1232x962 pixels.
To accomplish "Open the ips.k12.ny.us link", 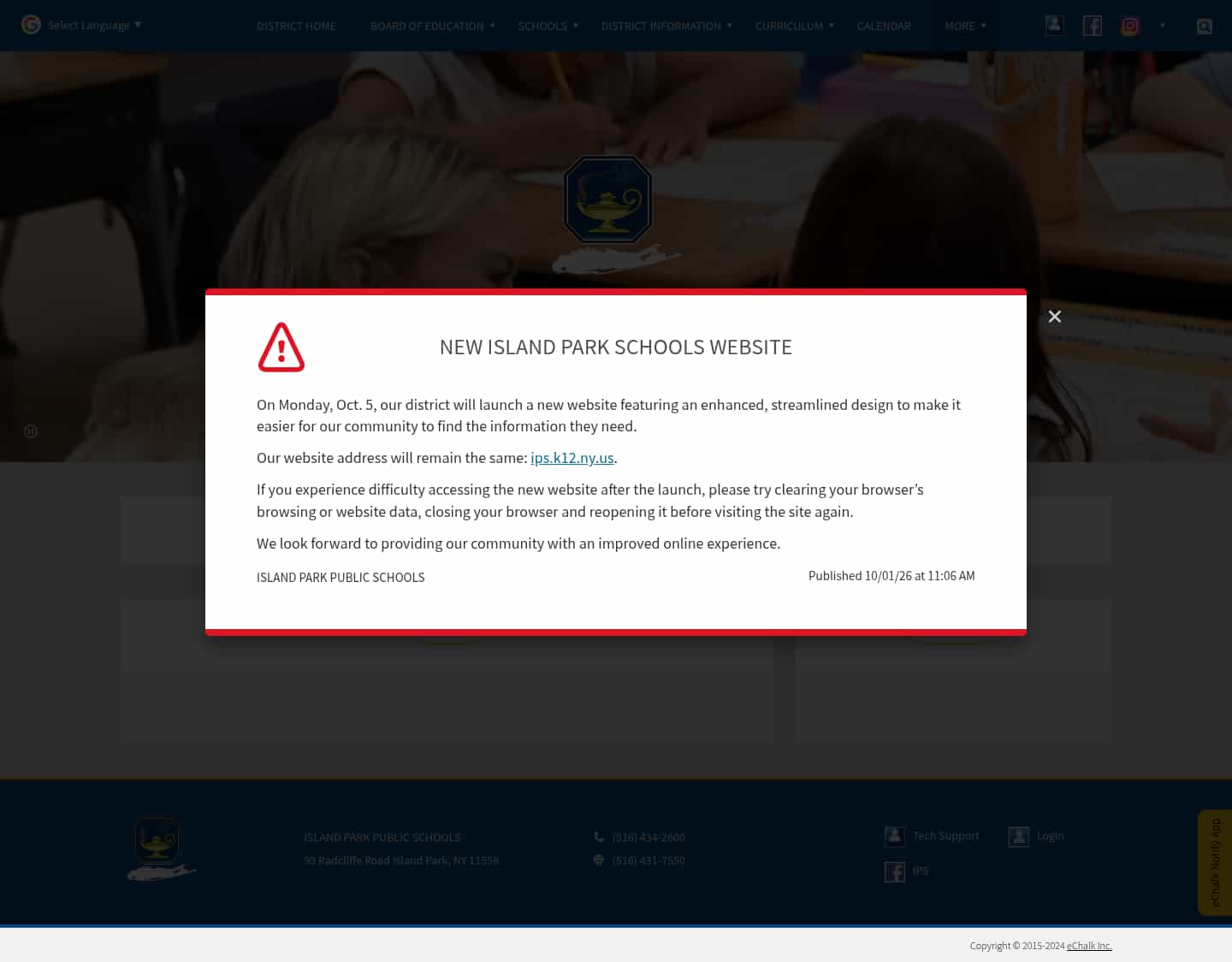I will pos(572,458).
